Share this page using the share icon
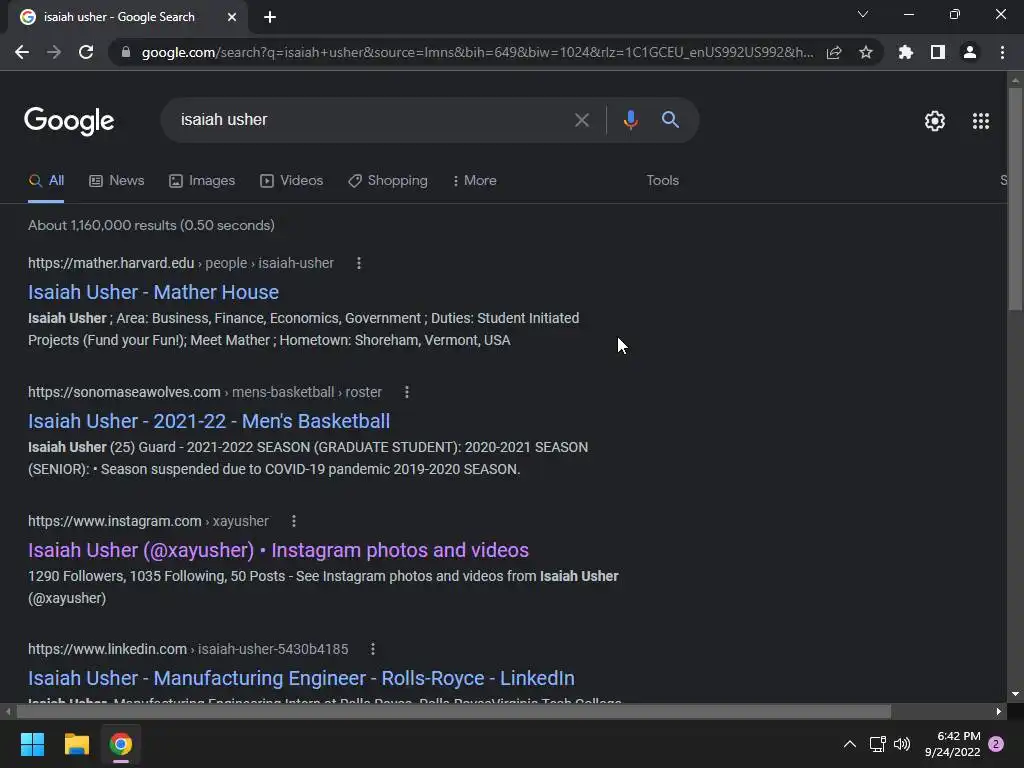The height and width of the screenshot is (768, 1024). [x=834, y=52]
